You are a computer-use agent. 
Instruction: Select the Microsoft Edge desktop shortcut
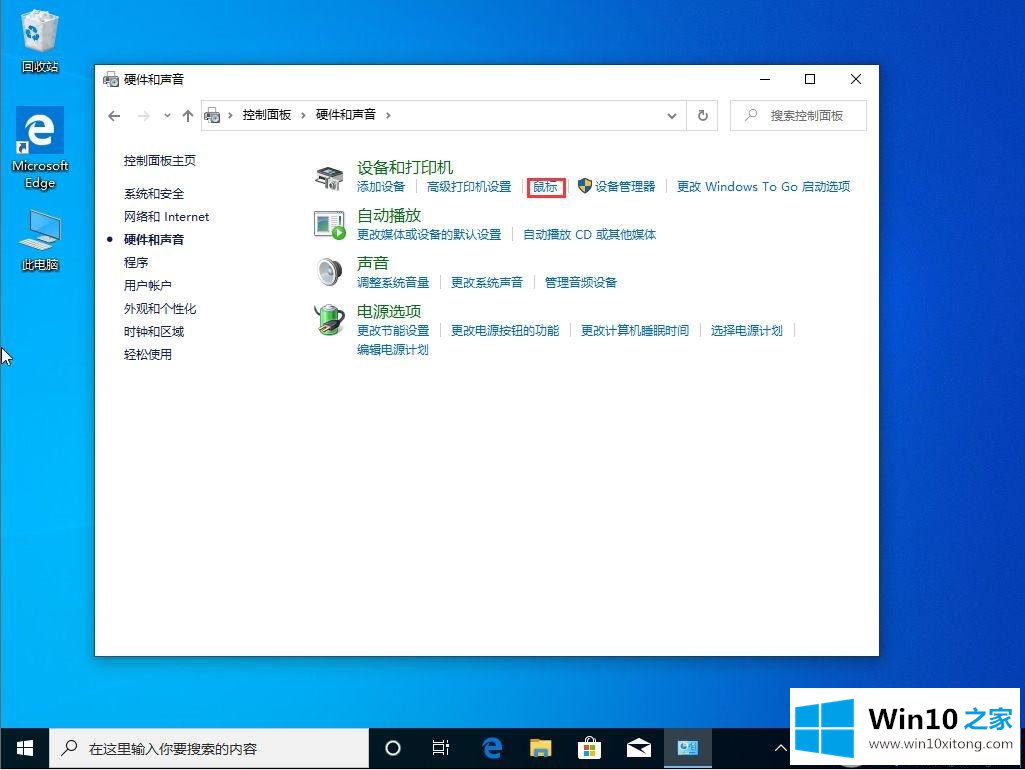(40, 148)
